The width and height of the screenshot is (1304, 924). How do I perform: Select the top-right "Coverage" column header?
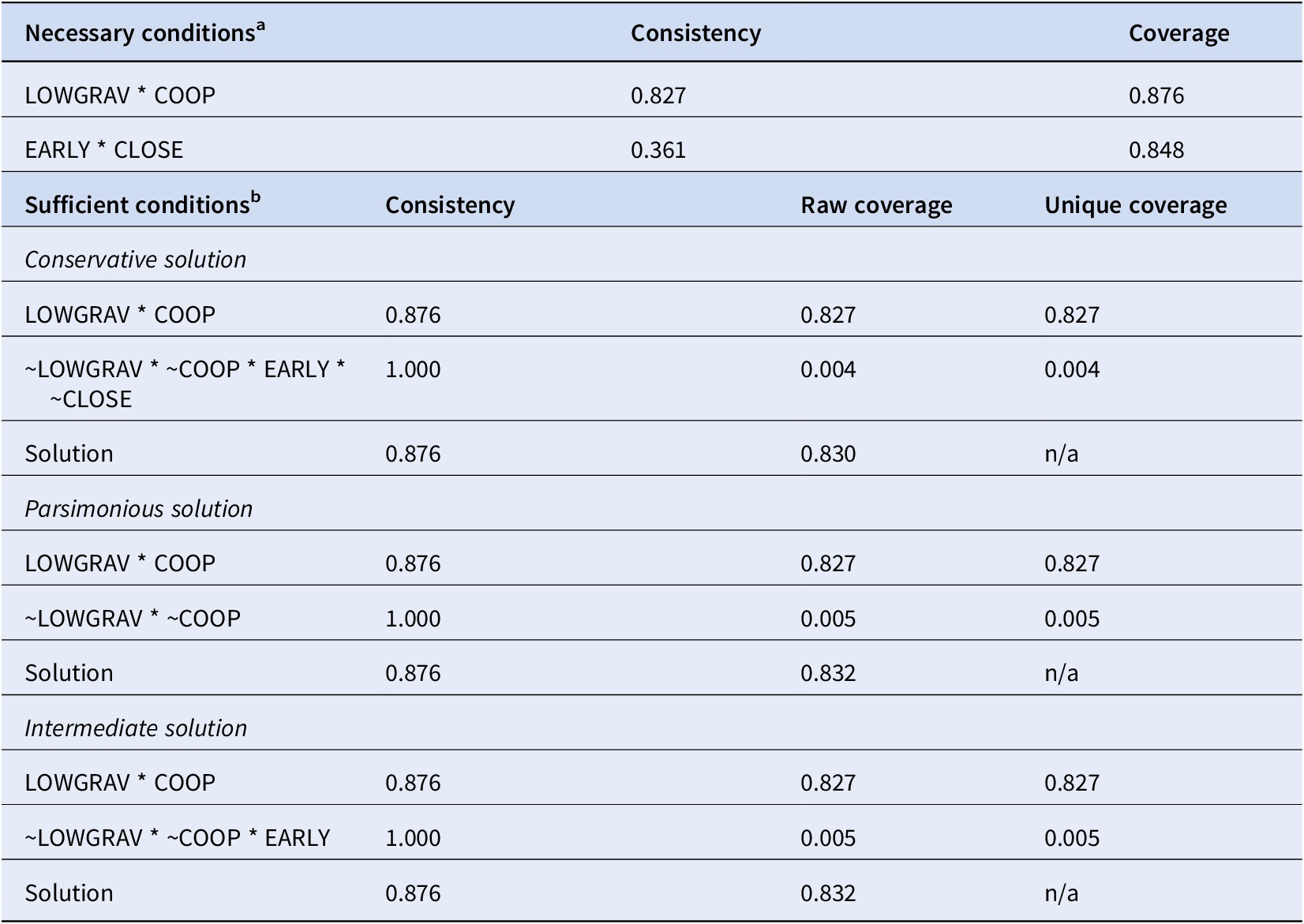pos(1178,33)
